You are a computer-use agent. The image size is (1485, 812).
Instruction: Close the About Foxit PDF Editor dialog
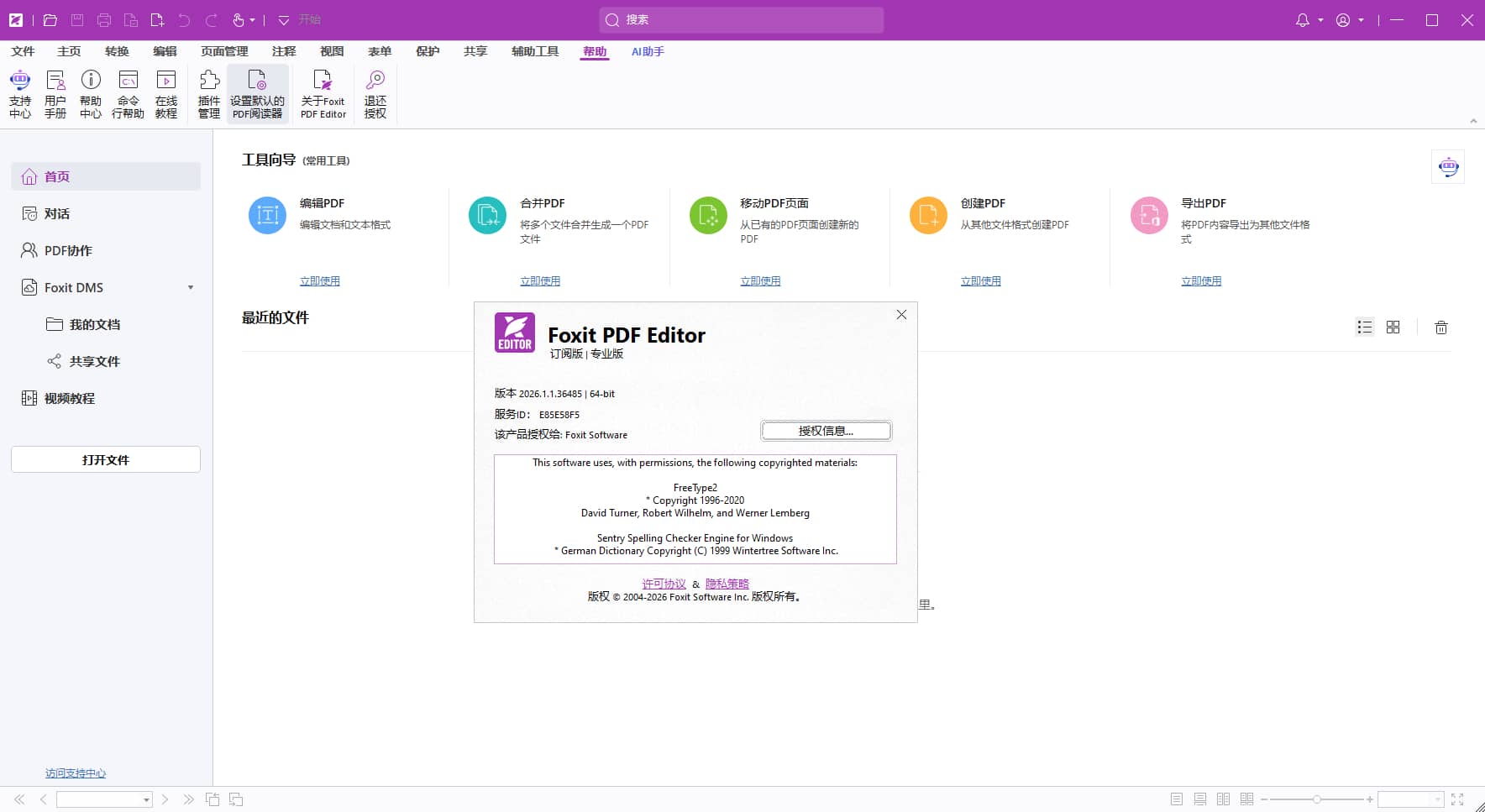tap(901, 315)
